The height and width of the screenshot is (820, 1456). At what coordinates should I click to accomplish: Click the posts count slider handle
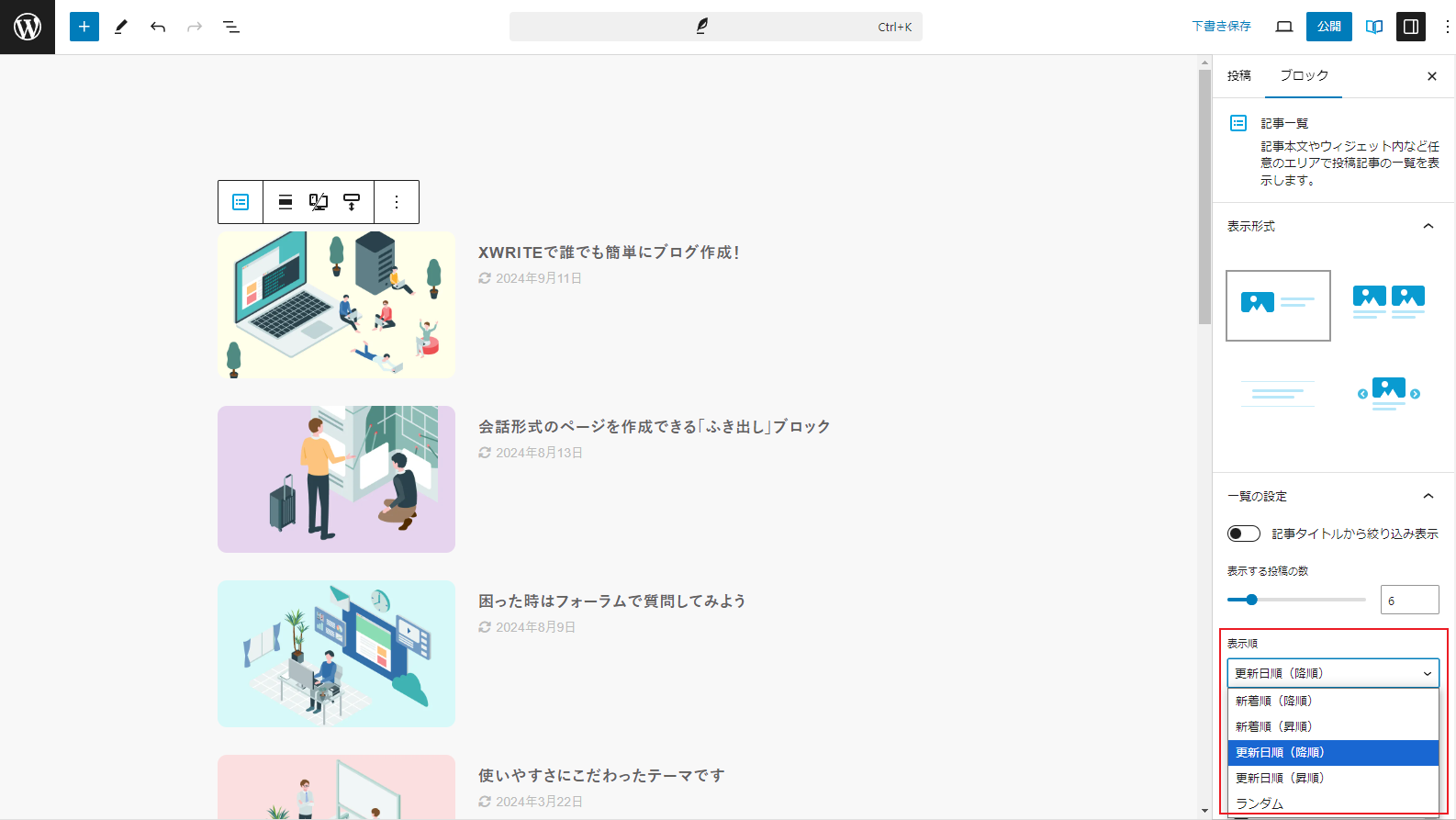pyautogui.click(x=1251, y=600)
